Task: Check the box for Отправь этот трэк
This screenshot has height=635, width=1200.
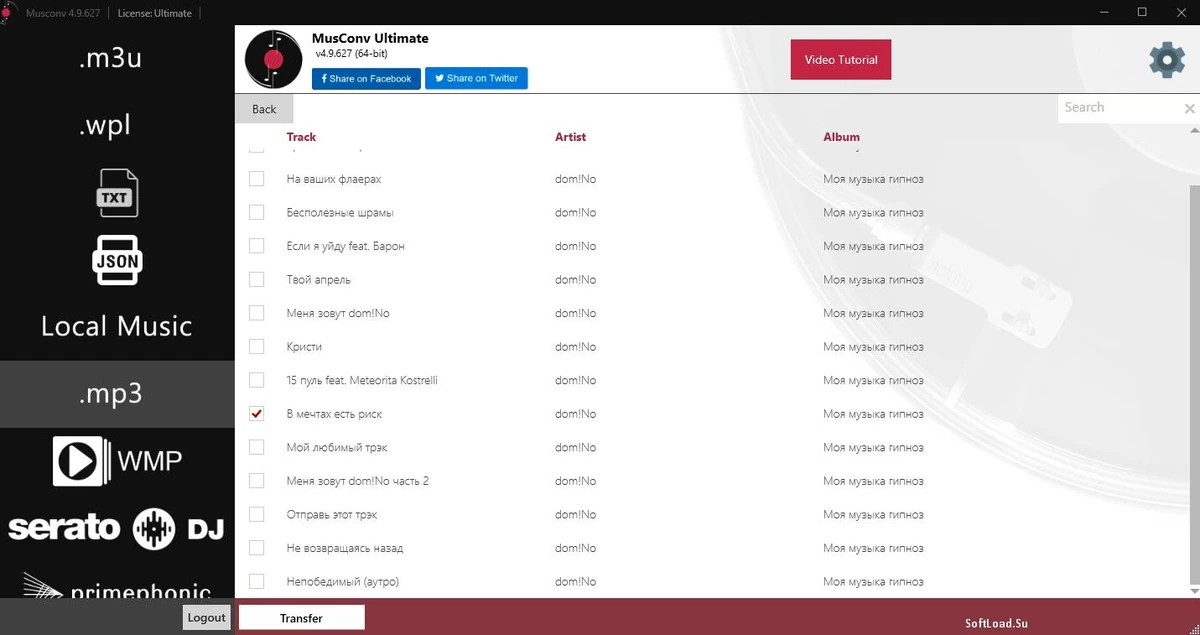Action: coord(257,514)
